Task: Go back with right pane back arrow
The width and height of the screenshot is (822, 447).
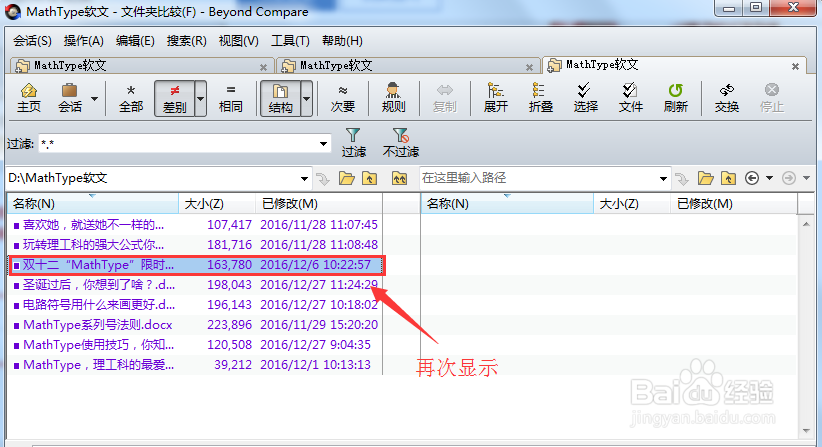Action: pyautogui.click(x=752, y=178)
